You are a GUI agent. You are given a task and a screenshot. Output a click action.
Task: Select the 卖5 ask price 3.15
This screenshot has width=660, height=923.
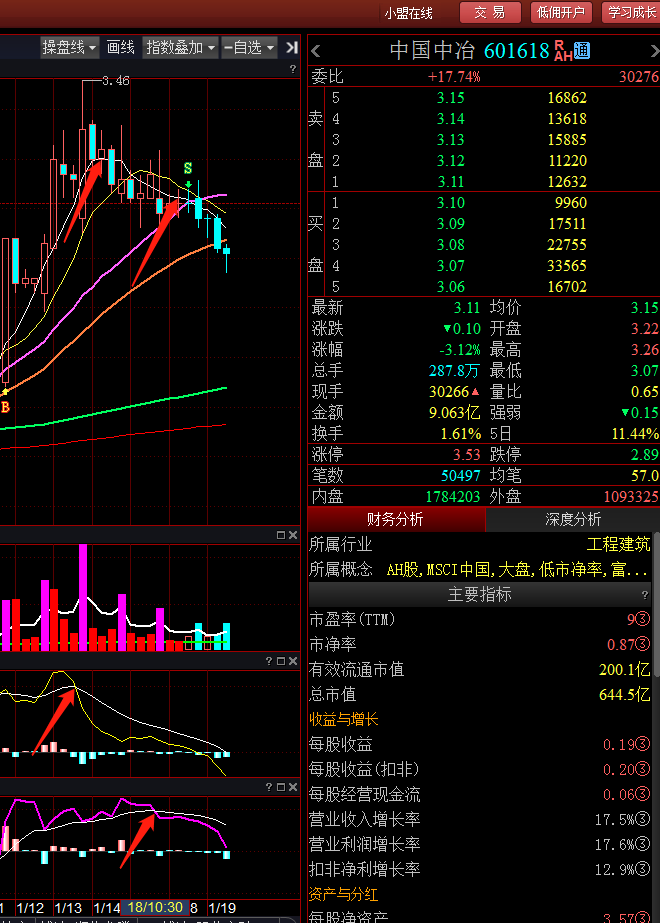tap(450, 98)
